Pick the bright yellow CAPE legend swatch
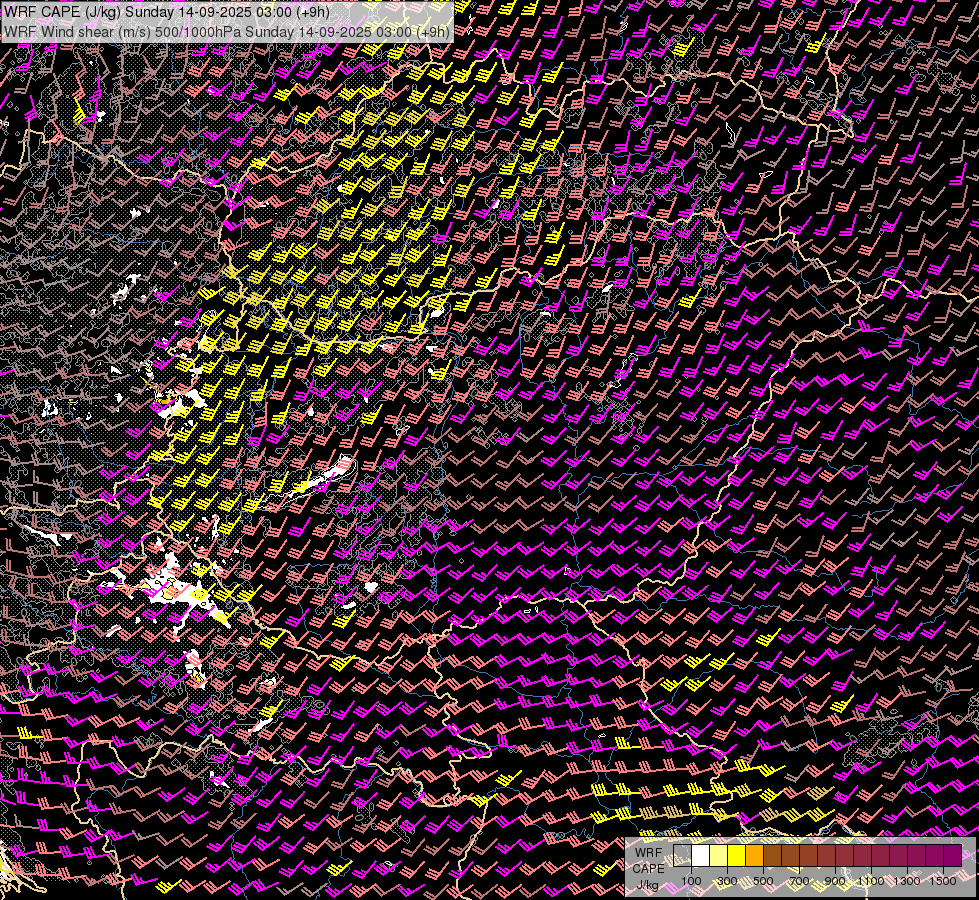 point(736,855)
